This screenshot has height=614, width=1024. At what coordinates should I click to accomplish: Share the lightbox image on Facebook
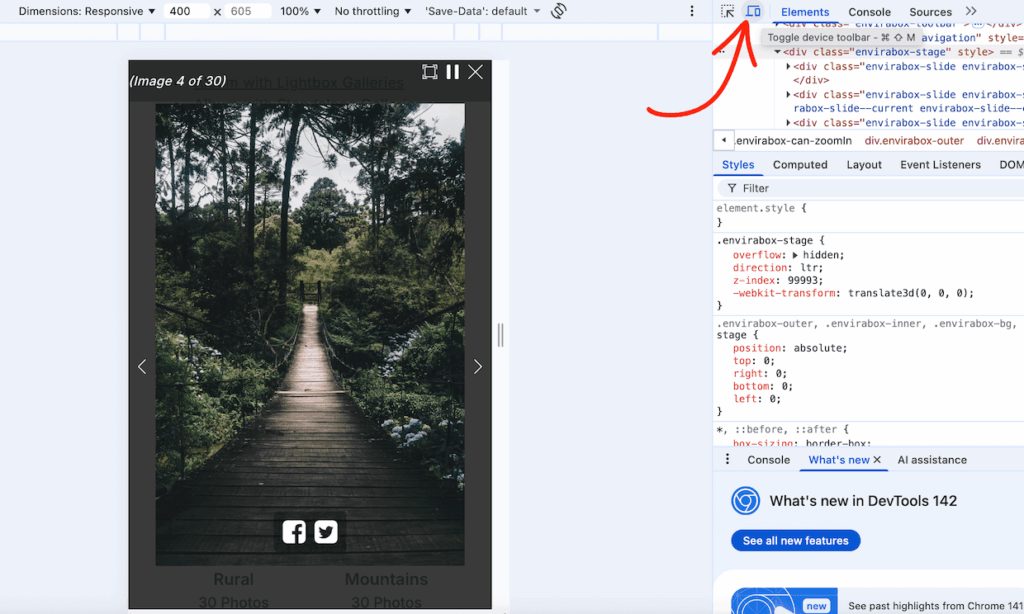pos(293,532)
